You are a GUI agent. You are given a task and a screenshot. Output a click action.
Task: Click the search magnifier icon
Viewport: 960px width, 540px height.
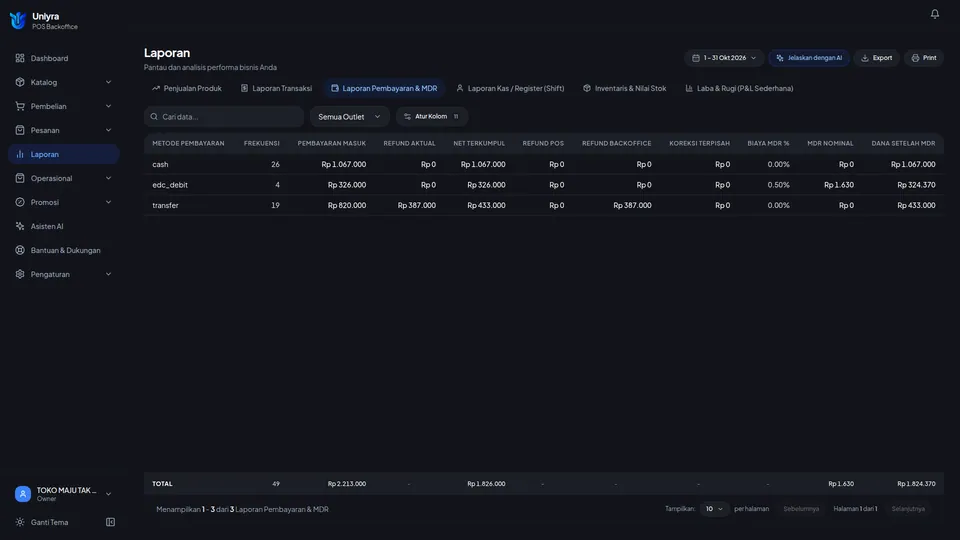[154, 116]
